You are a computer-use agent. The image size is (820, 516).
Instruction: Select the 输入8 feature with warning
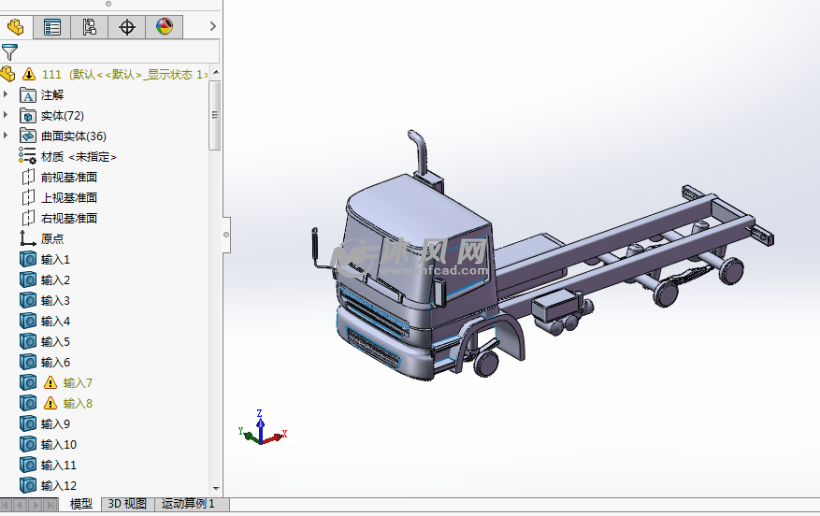click(x=77, y=403)
